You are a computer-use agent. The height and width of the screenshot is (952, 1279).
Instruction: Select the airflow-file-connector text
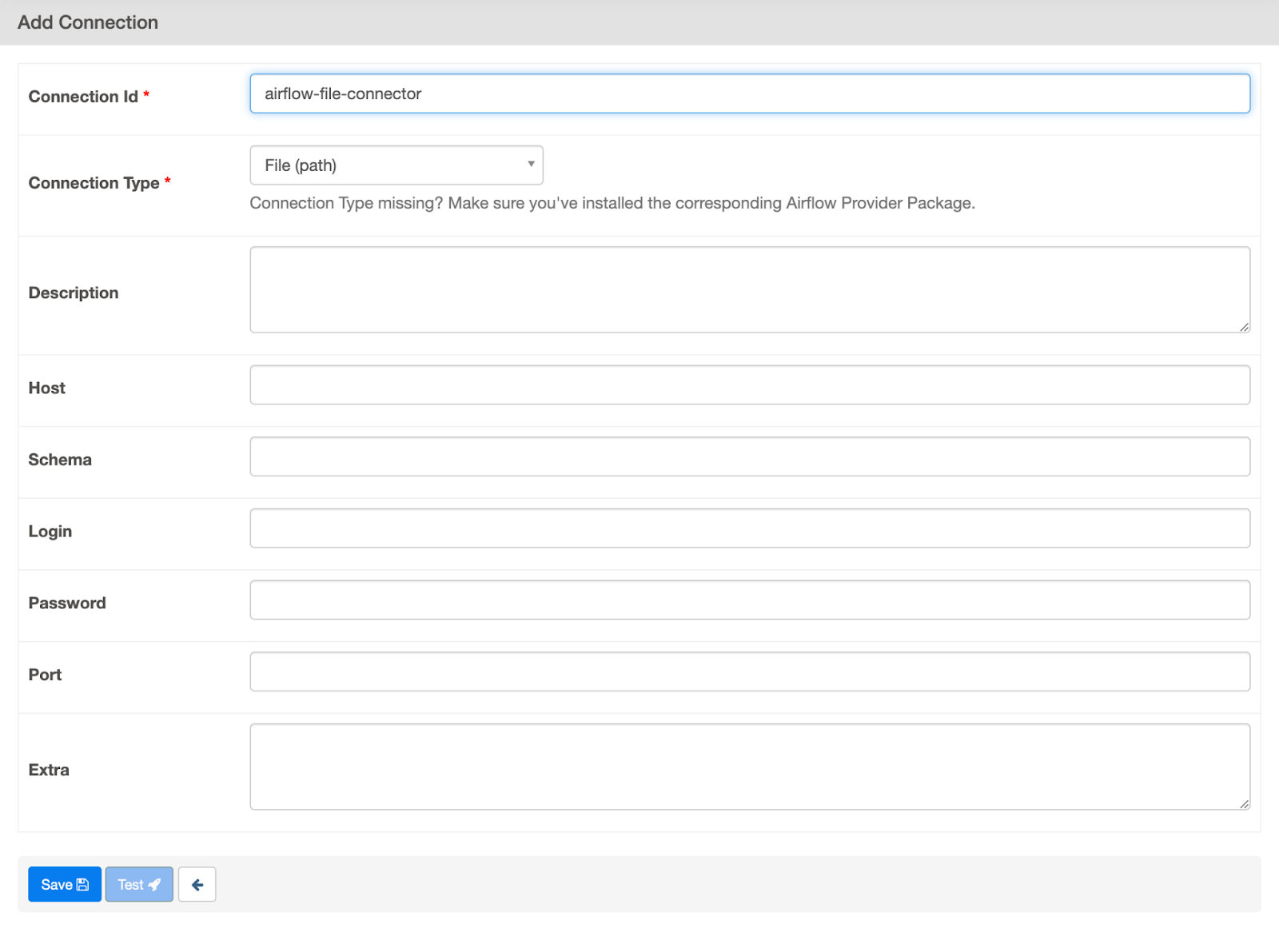click(x=342, y=94)
